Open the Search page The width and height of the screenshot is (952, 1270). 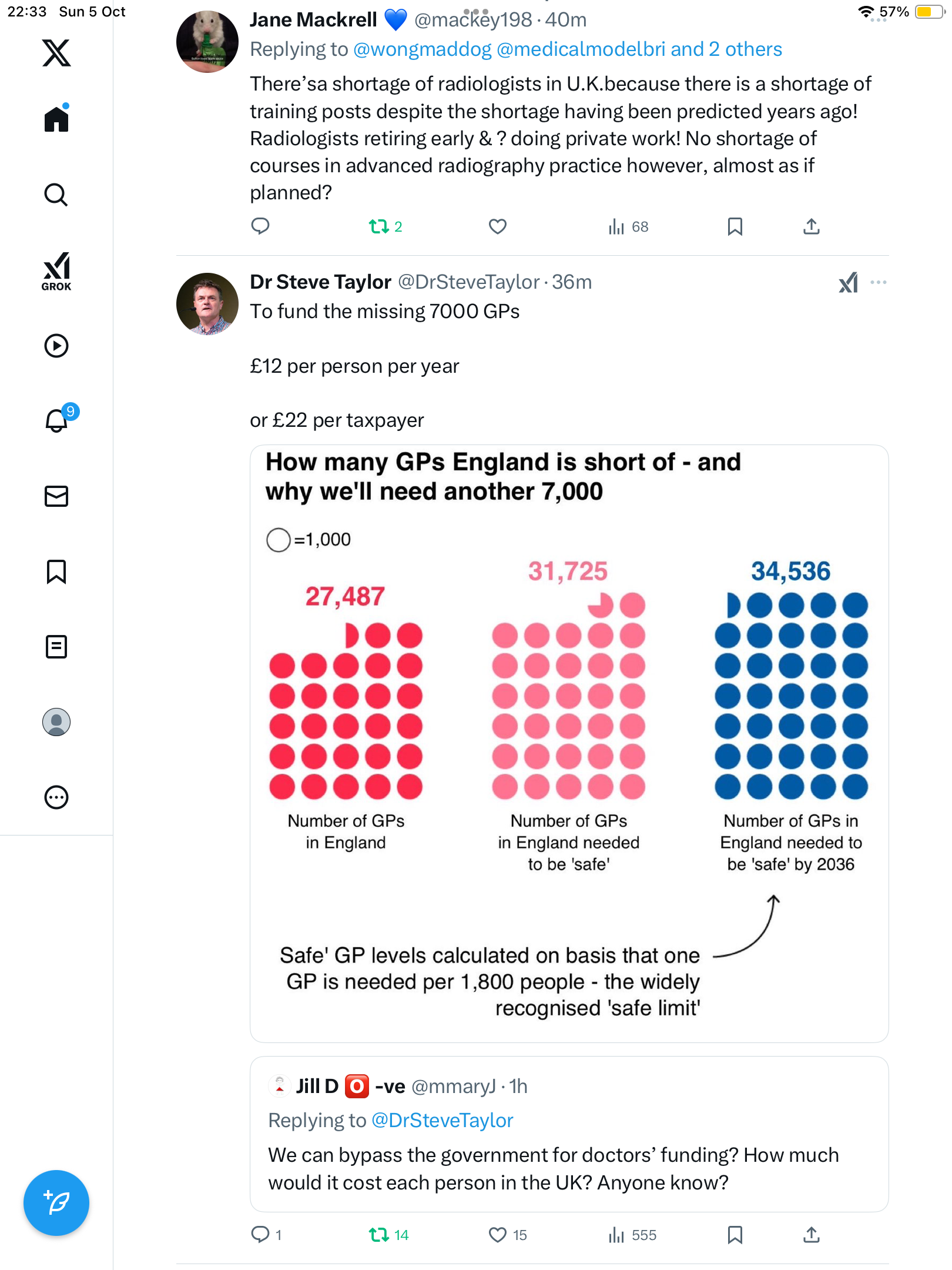(56, 195)
